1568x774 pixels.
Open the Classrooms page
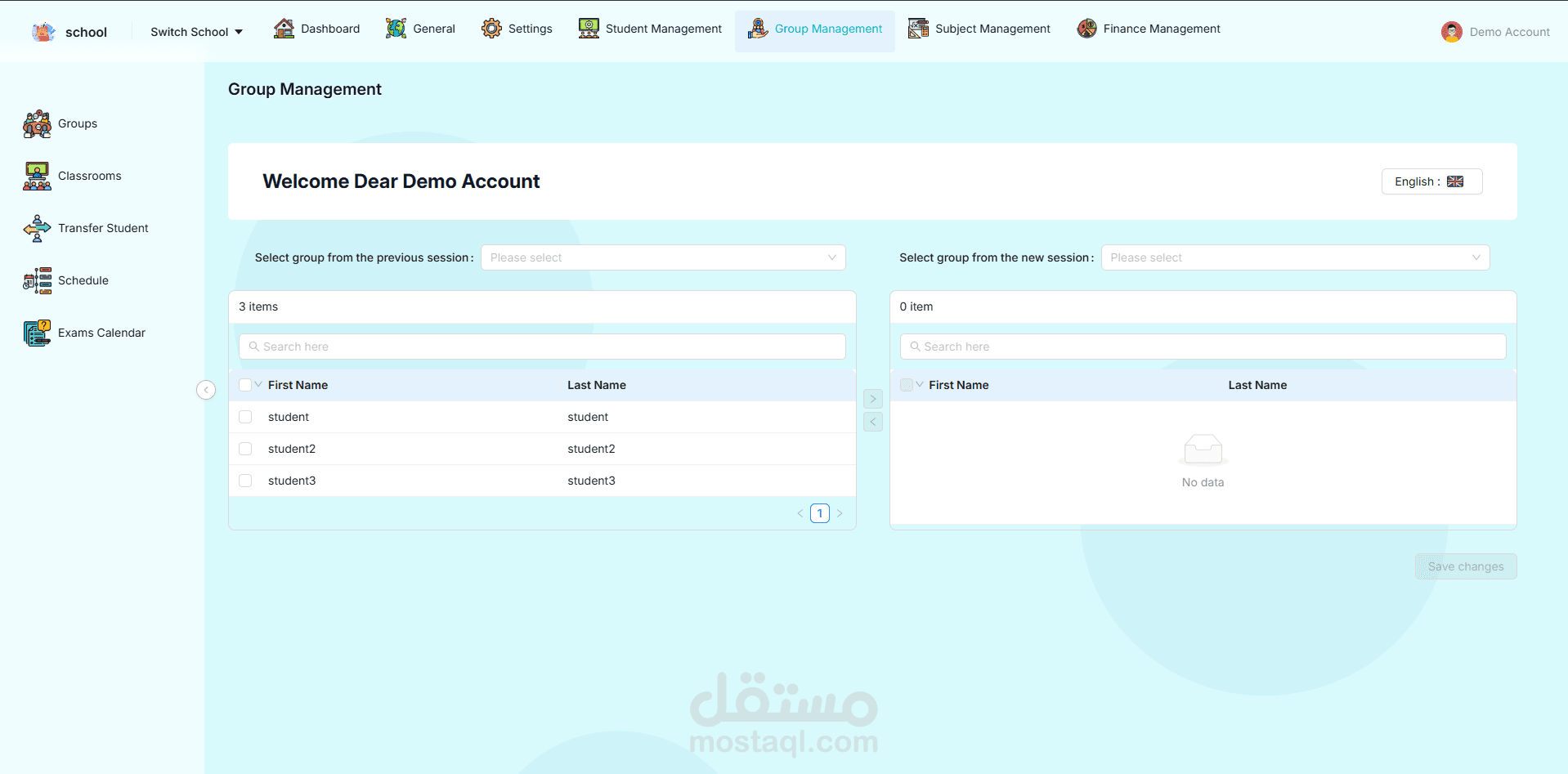[x=90, y=177]
